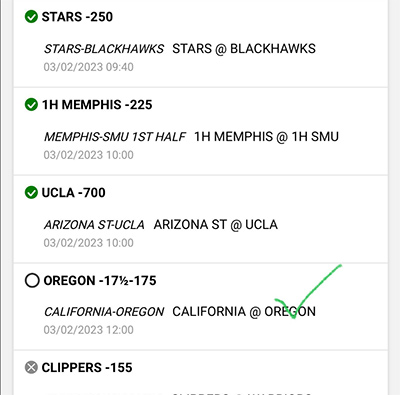Click the empty circle beside OREGON -17½-175
Image resolution: width=400 pixels, height=395 pixels.
coord(32,281)
